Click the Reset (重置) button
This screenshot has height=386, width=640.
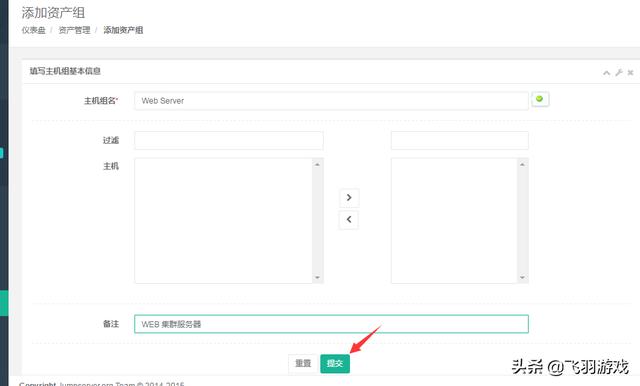[303, 363]
